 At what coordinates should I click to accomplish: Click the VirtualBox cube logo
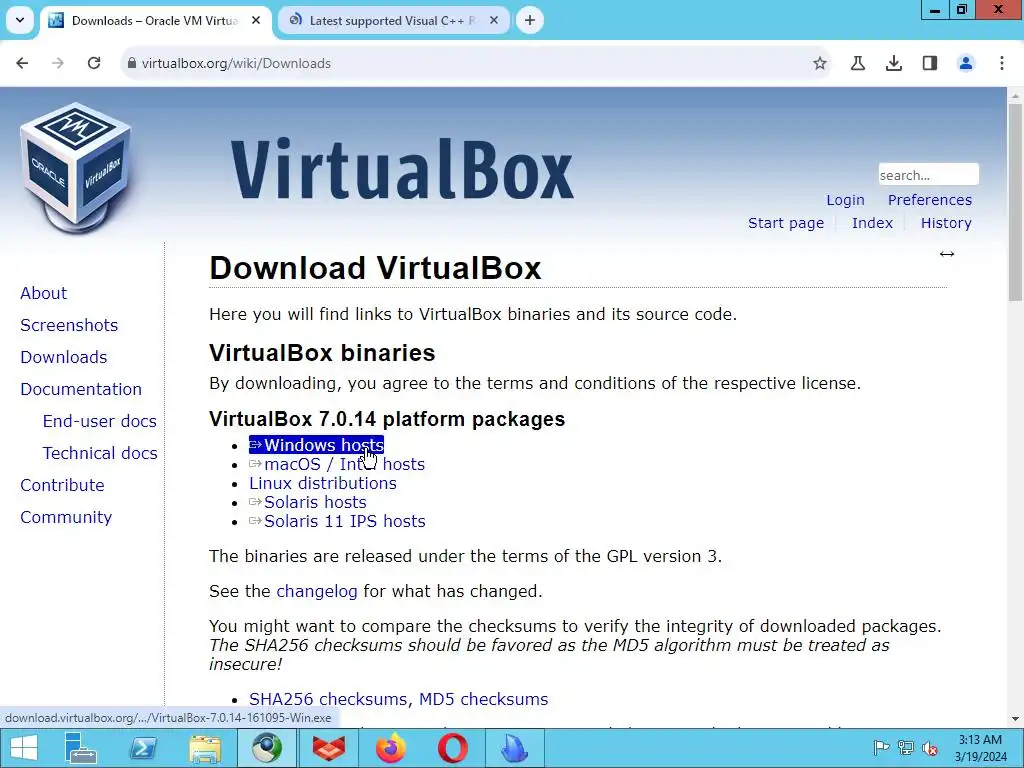point(76,168)
